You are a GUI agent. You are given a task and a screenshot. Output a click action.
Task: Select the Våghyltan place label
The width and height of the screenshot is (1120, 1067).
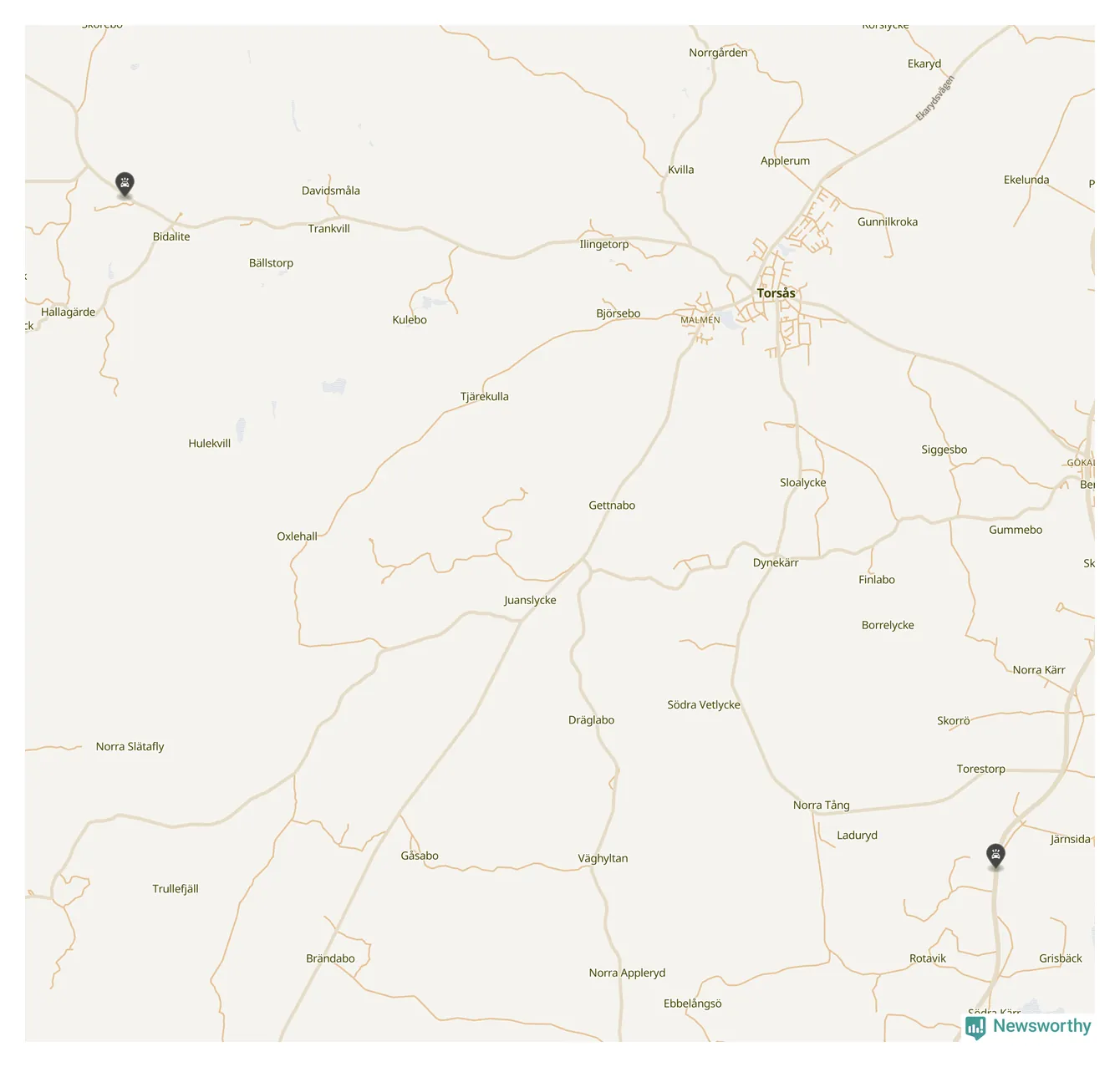click(603, 859)
